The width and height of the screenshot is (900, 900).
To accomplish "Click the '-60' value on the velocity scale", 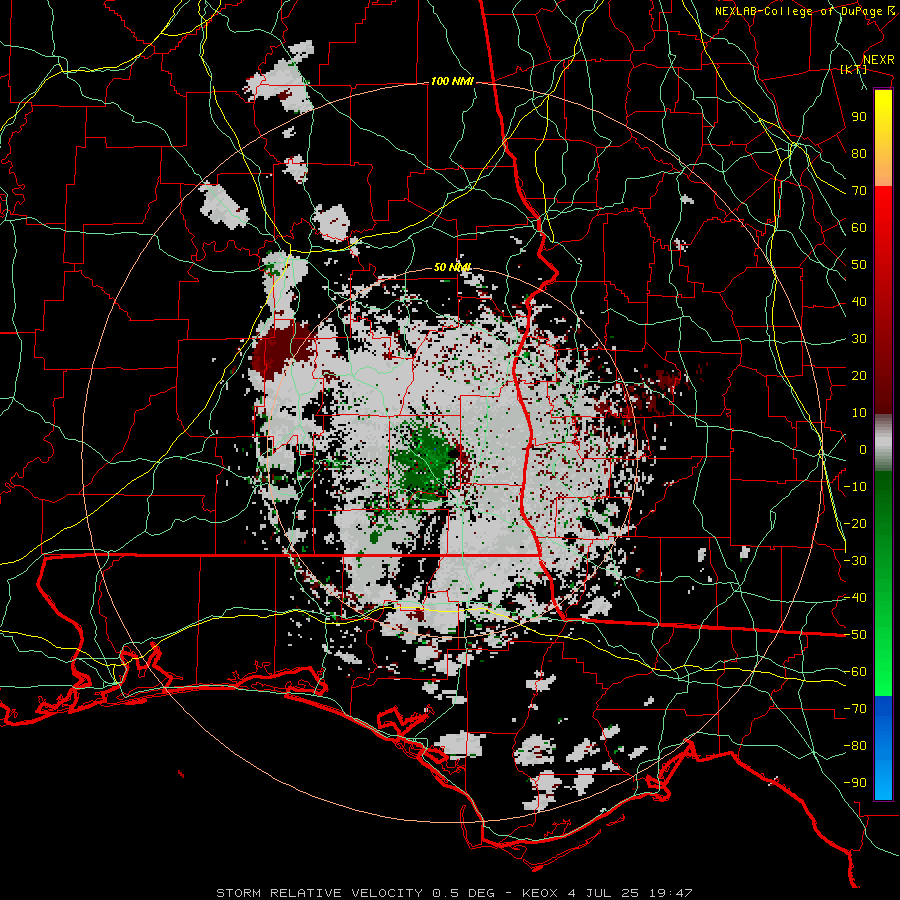I will pos(855,672).
